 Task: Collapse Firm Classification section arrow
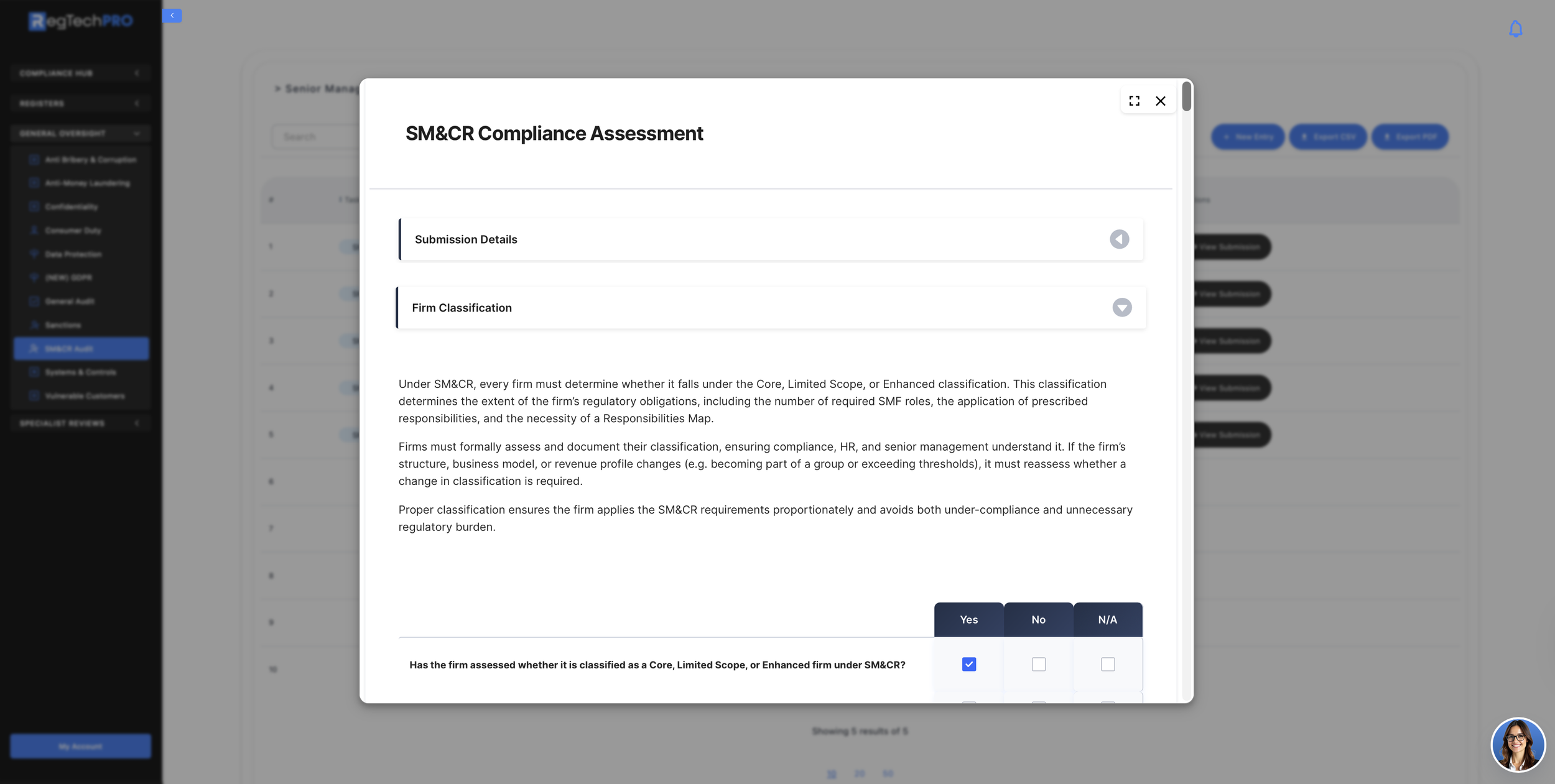click(1121, 308)
